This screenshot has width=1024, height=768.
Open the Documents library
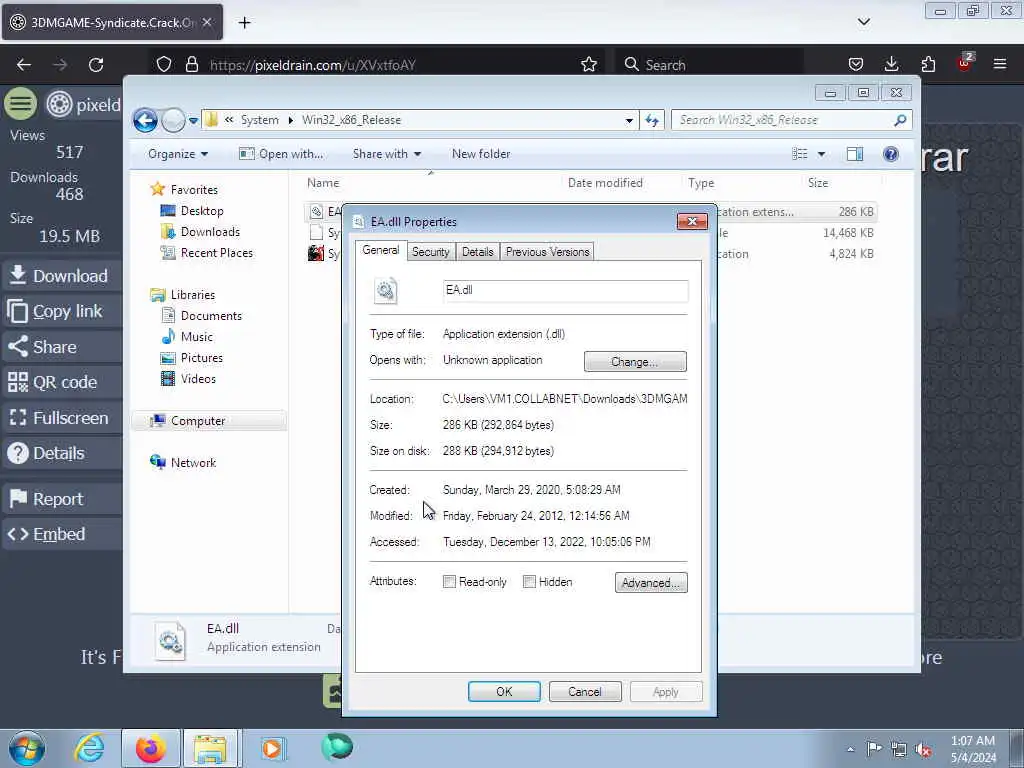click(211, 315)
